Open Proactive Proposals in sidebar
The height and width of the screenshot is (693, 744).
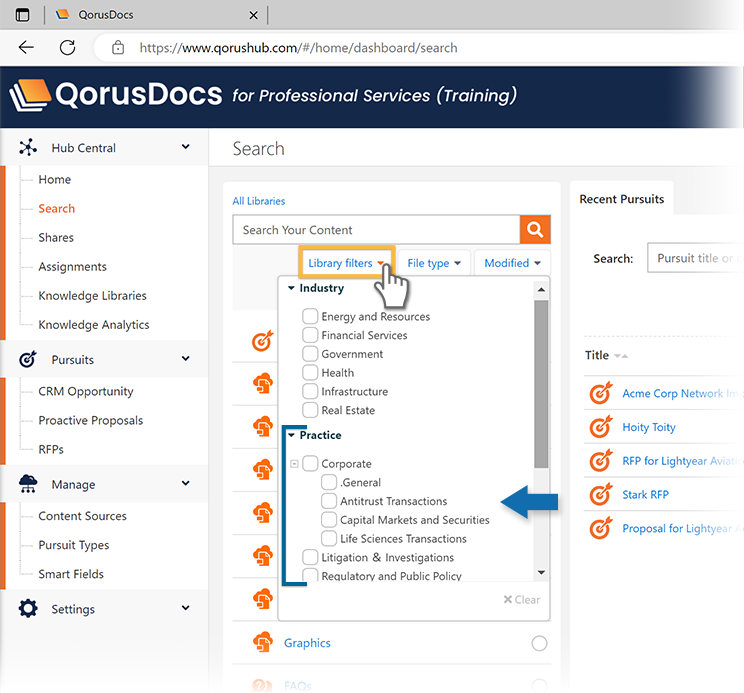[91, 420]
